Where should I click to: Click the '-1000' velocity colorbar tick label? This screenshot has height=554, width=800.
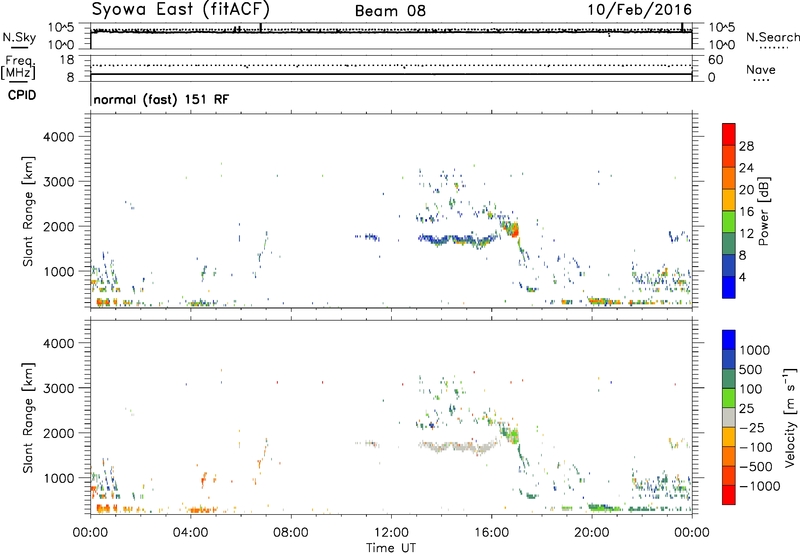click(x=760, y=486)
